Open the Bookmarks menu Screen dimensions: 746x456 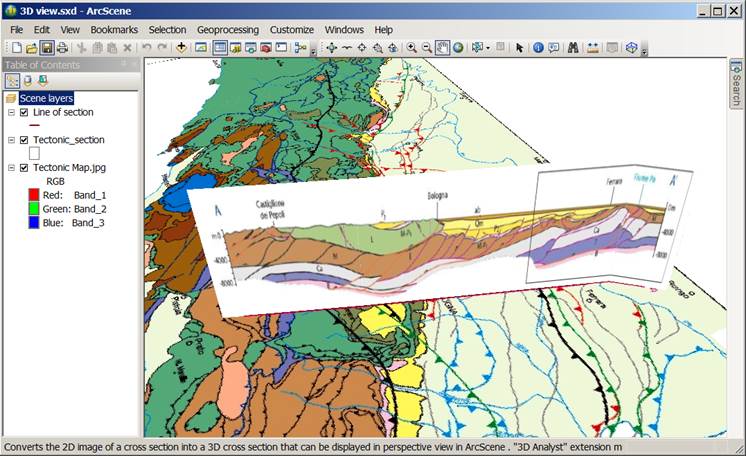(x=114, y=30)
